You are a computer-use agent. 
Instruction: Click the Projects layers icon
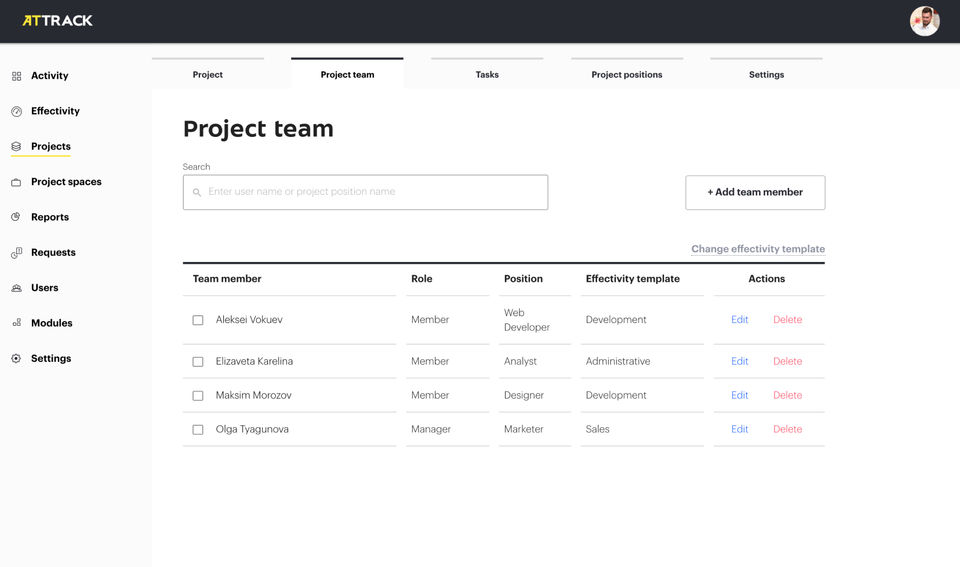click(17, 146)
